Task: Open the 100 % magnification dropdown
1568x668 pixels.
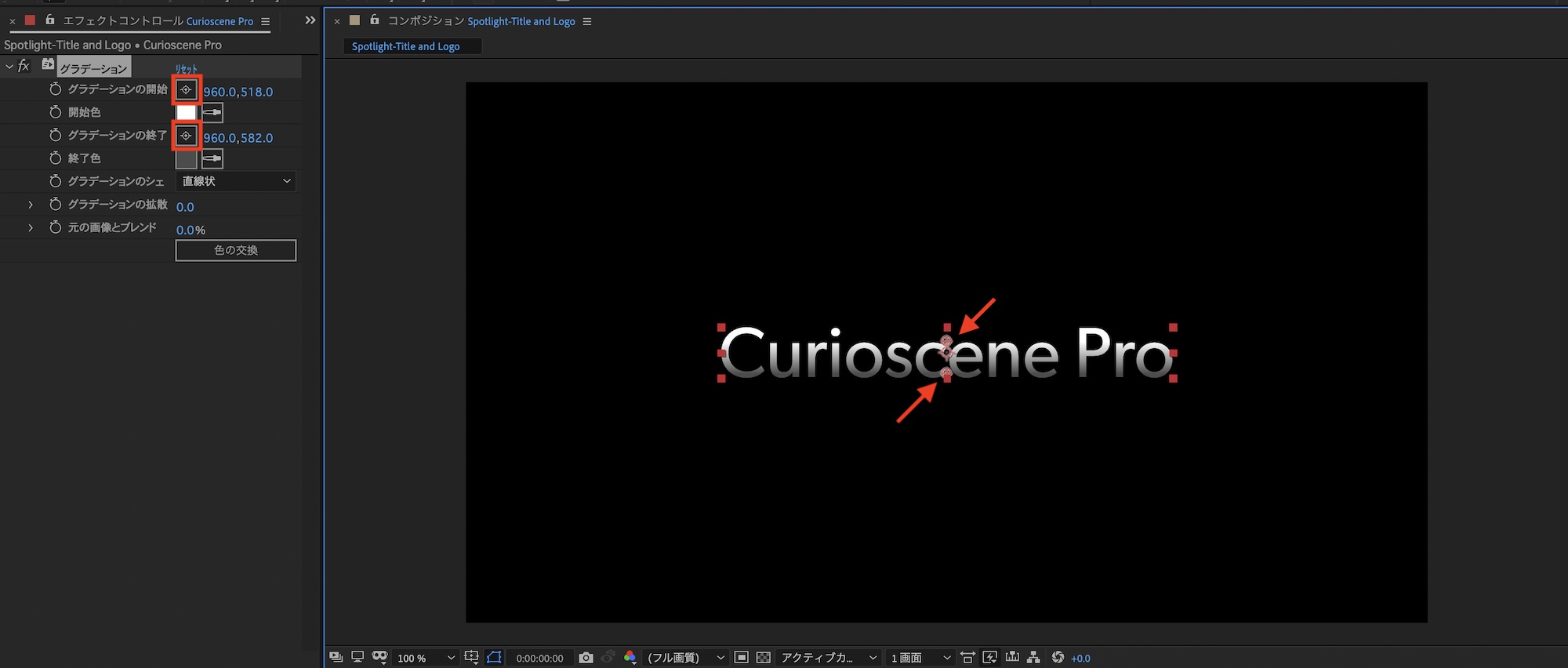Action: (x=425, y=658)
